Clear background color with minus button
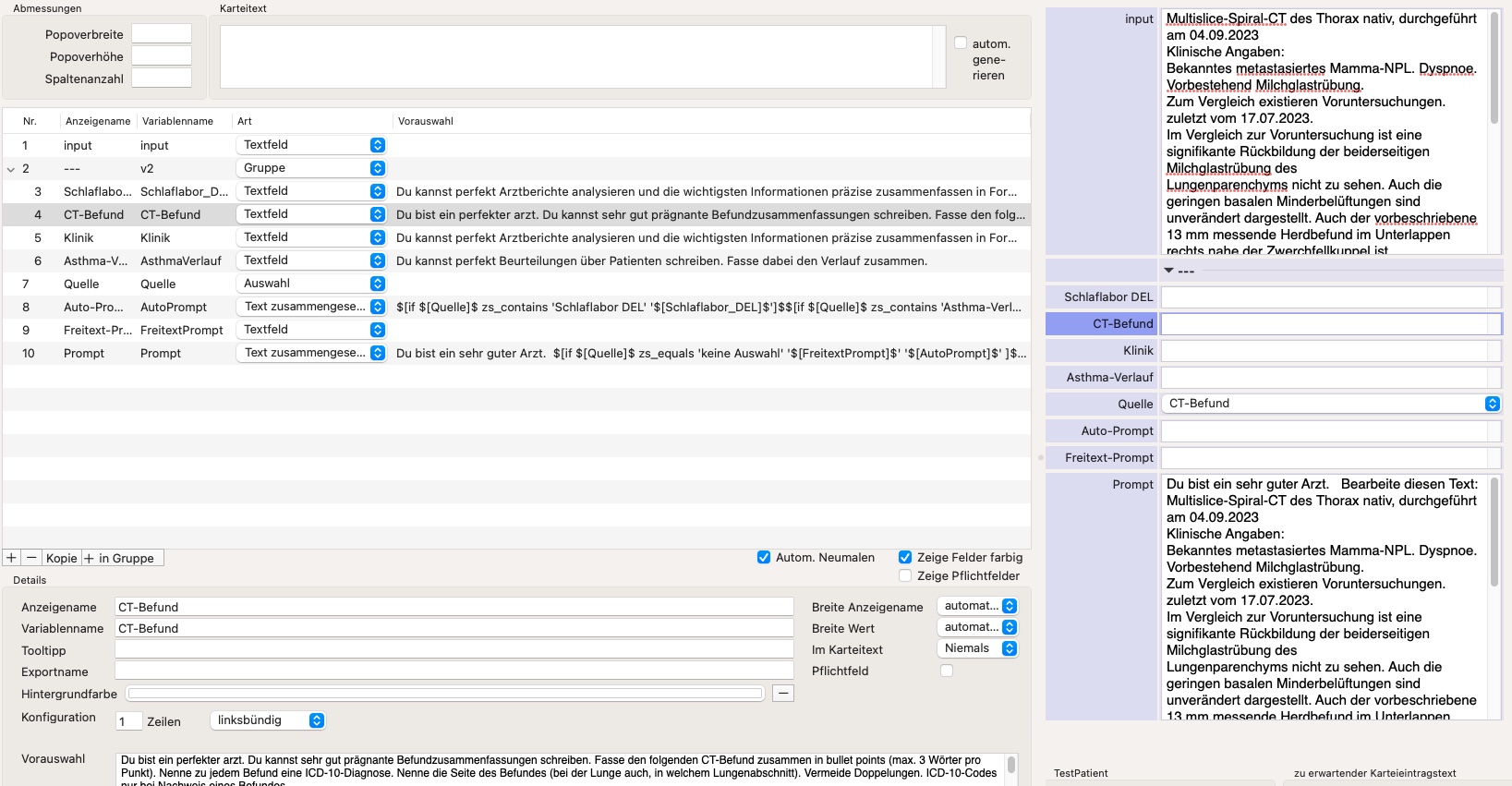1512x786 pixels. tap(783, 693)
